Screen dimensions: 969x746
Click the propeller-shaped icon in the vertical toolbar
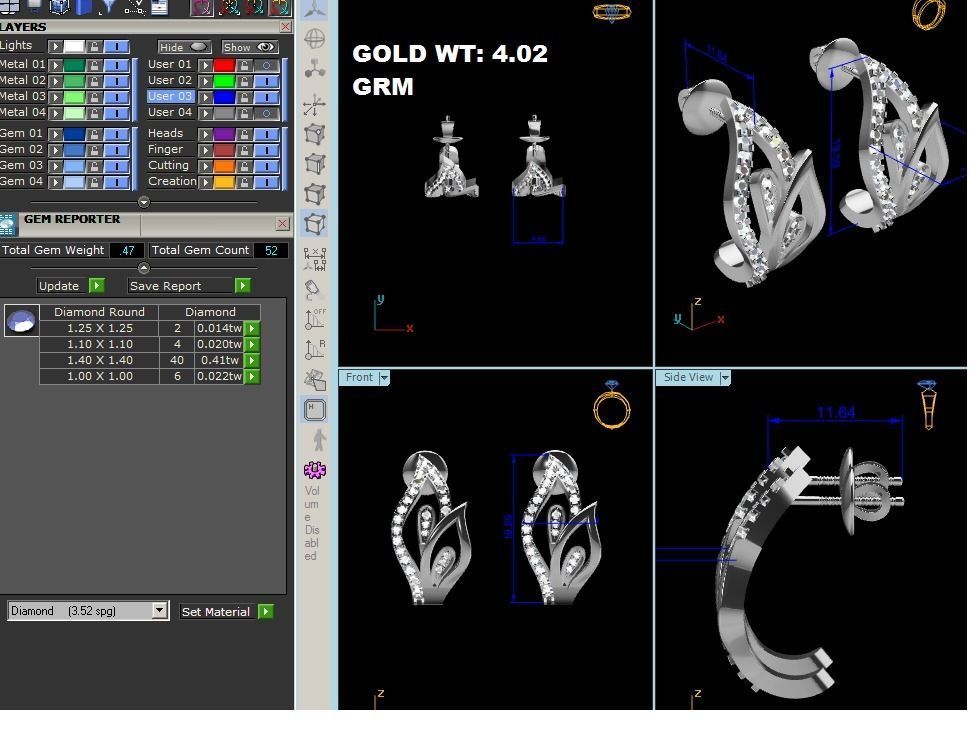tap(315, 9)
